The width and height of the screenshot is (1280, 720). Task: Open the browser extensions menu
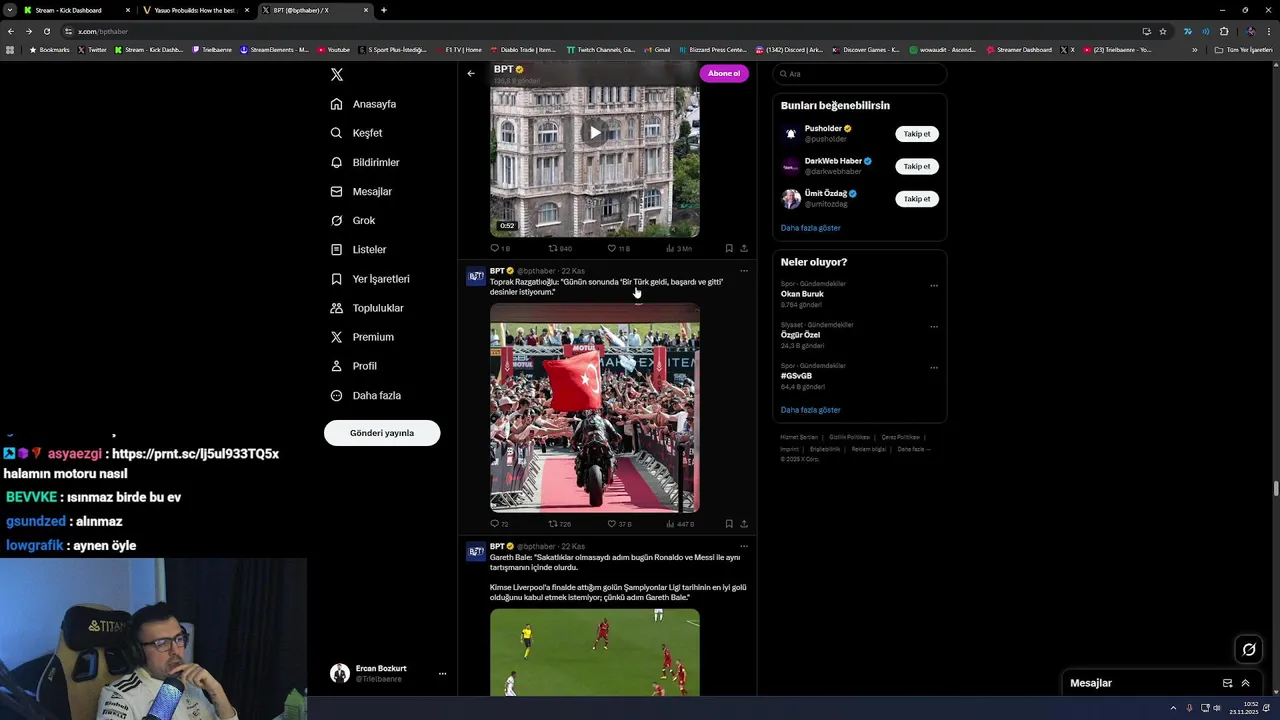tap(1224, 31)
